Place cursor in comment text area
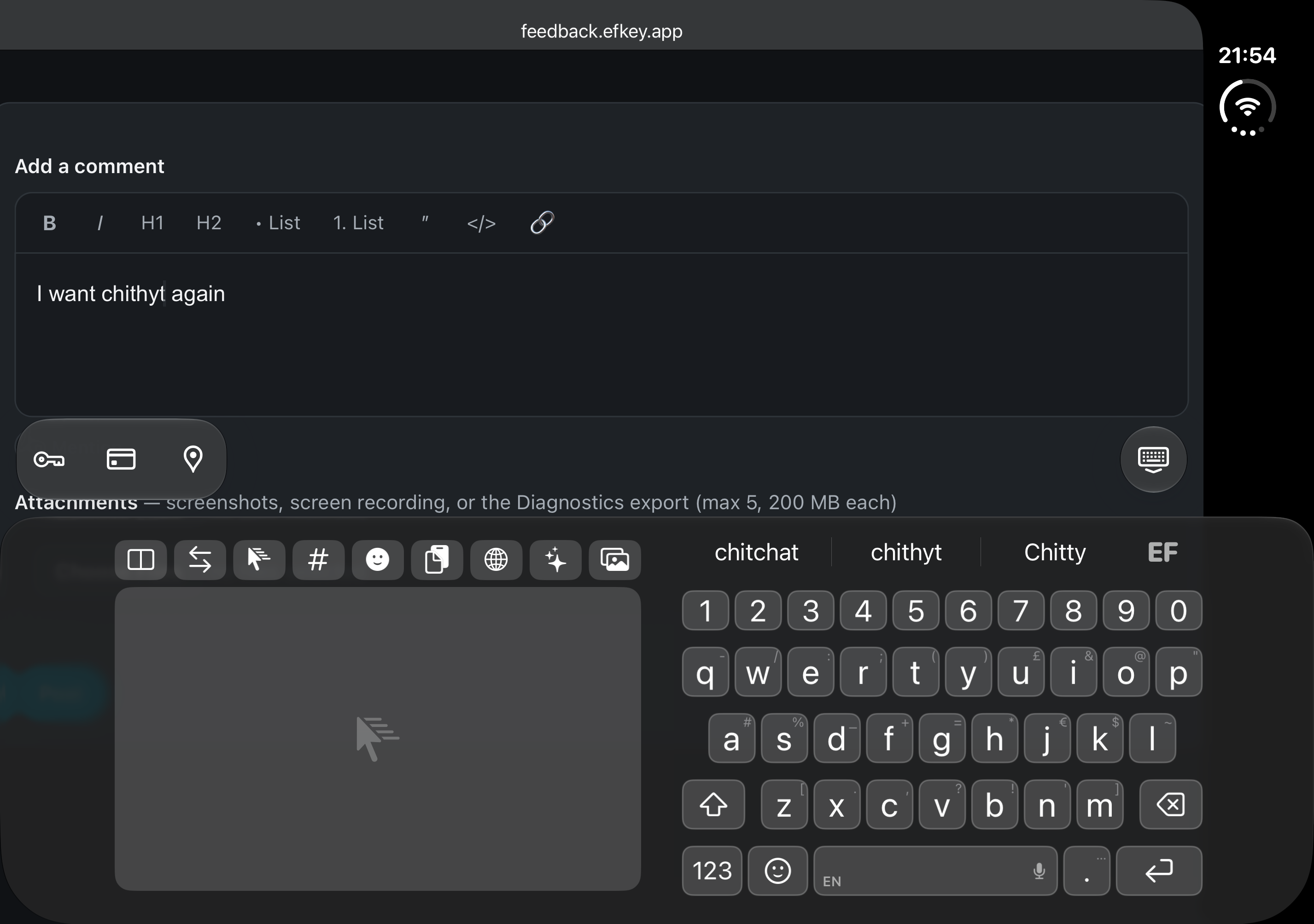This screenshot has width=1314, height=924. [x=601, y=335]
